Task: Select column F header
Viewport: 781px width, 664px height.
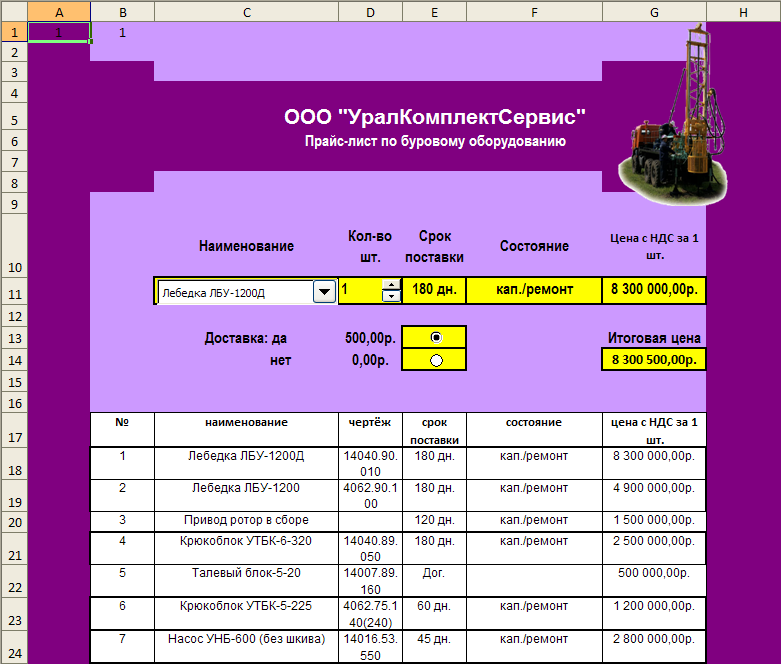Action: click(x=534, y=12)
